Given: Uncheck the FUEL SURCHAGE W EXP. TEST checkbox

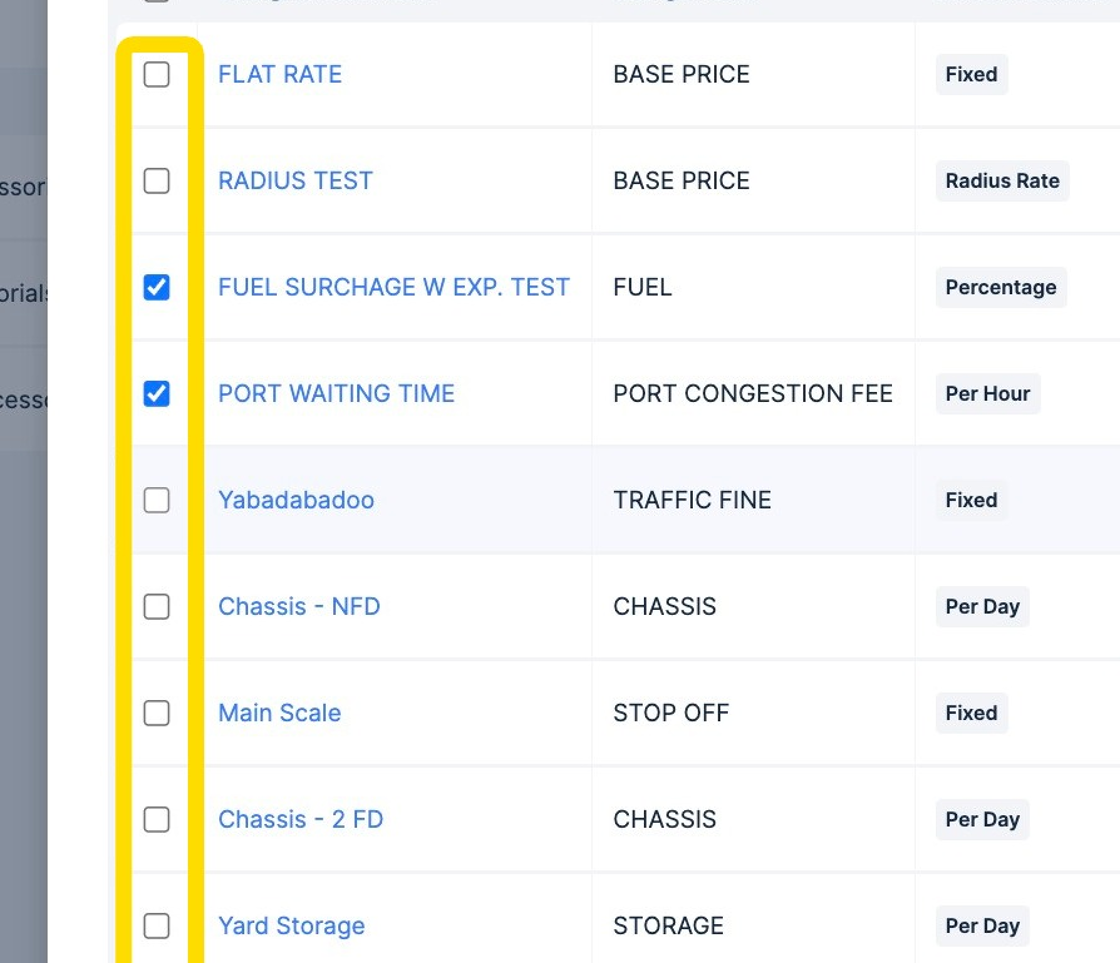Looking at the screenshot, I should 156,287.
